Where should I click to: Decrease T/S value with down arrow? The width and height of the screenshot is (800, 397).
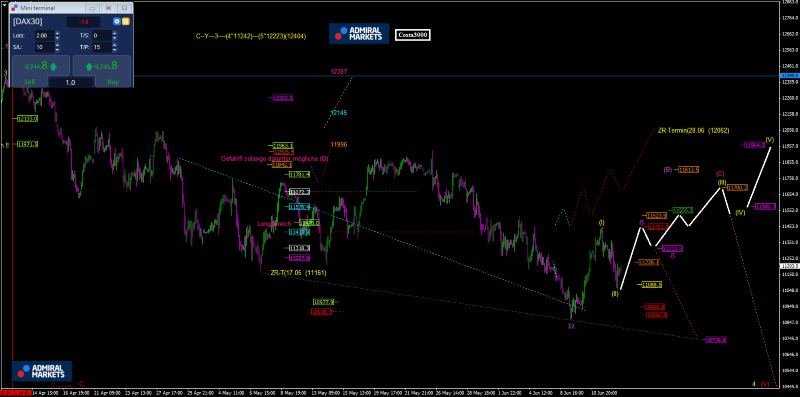click(x=115, y=38)
